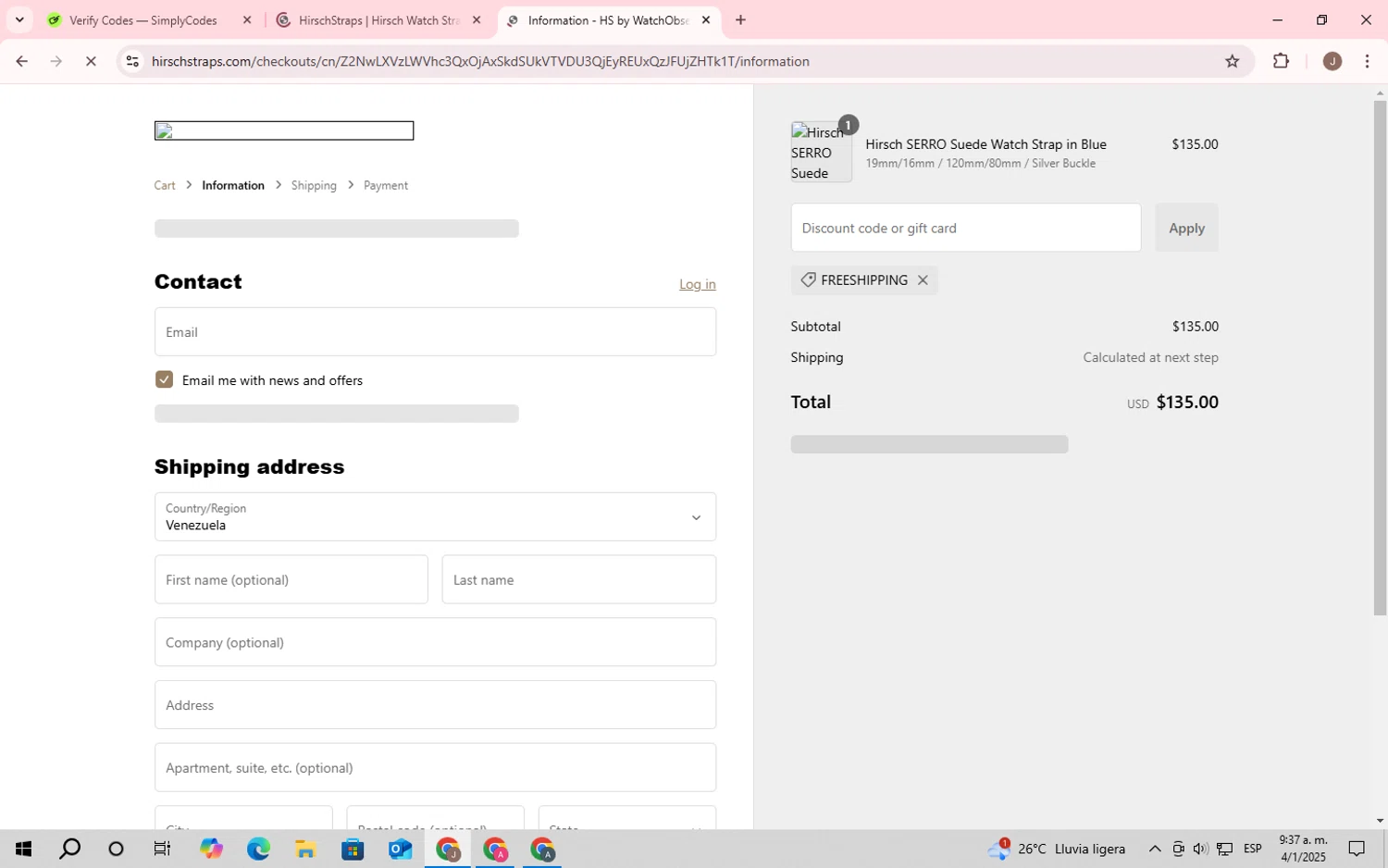Close the Information checkout tab
This screenshot has height=868, width=1388.
tap(706, 19)
